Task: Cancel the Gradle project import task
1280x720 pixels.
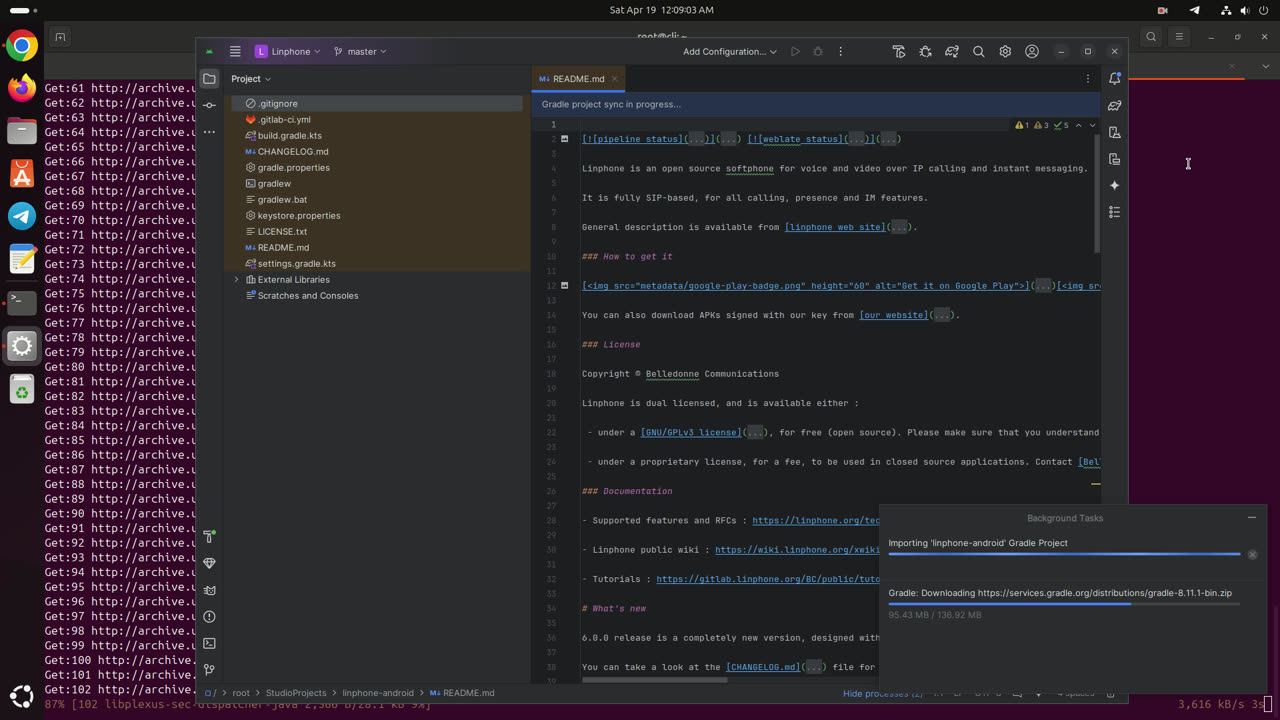Action: point(1252,554)
